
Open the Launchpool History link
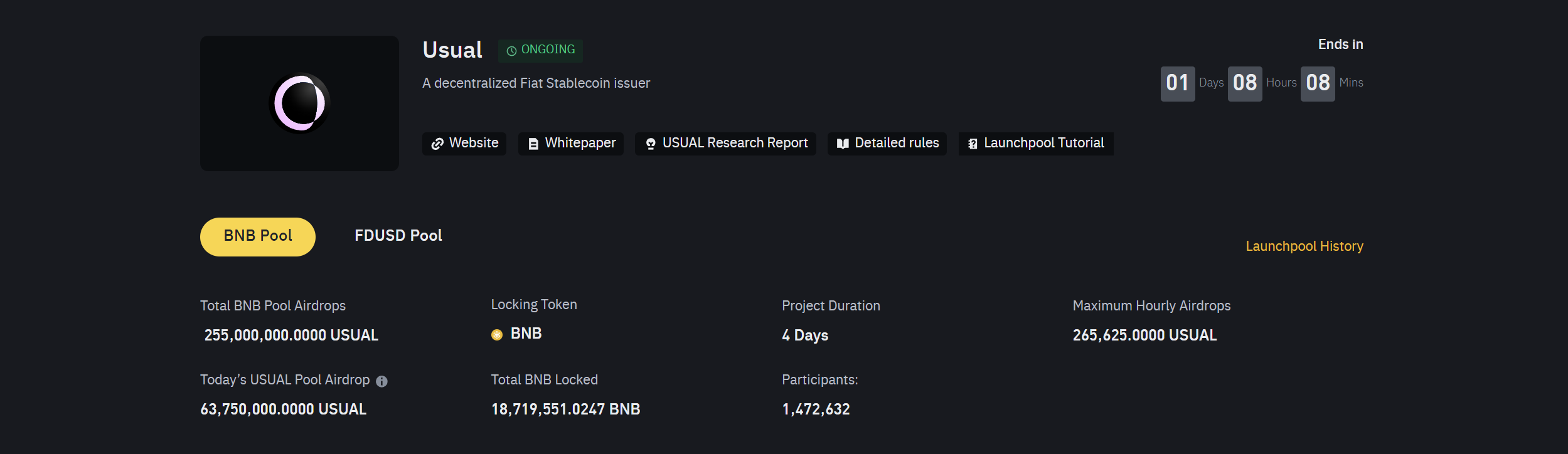(1304, 246)
